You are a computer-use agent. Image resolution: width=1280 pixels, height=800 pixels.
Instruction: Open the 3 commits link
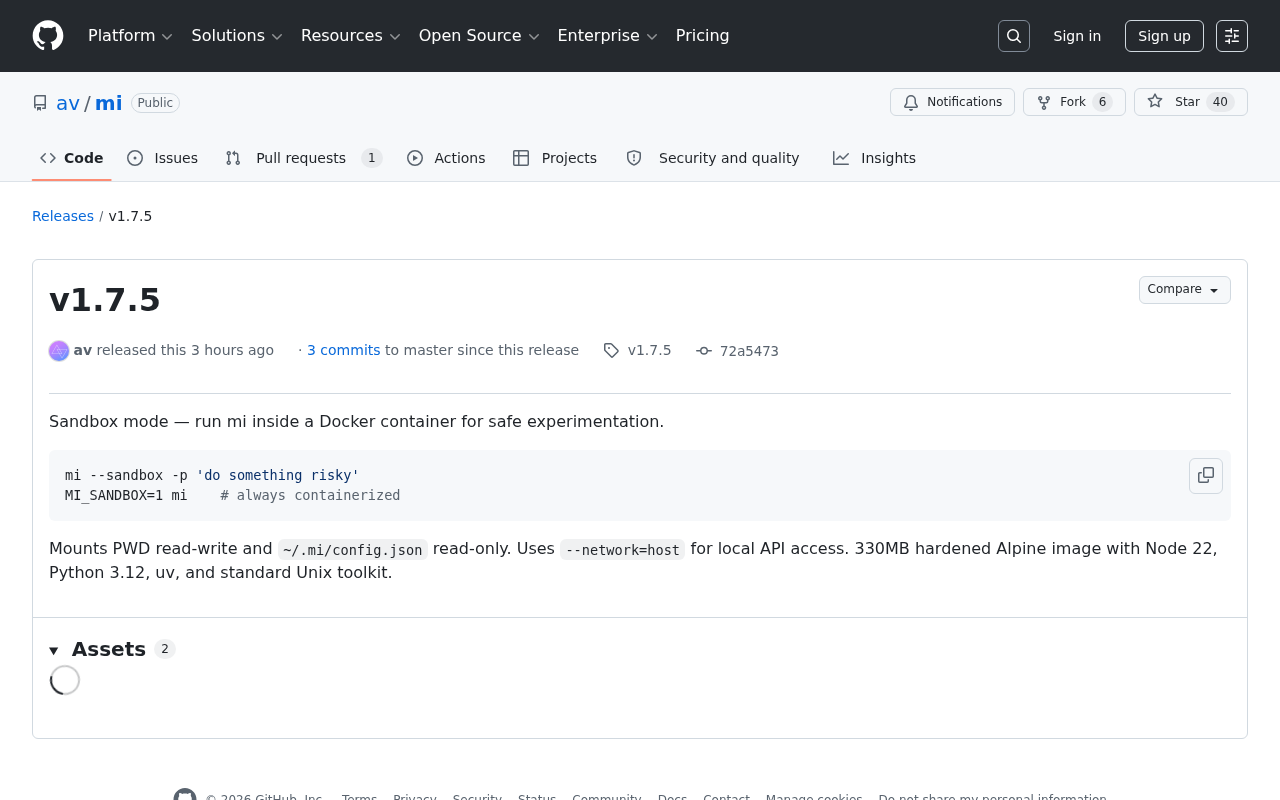pyautogui.click(x=344, y=350)
